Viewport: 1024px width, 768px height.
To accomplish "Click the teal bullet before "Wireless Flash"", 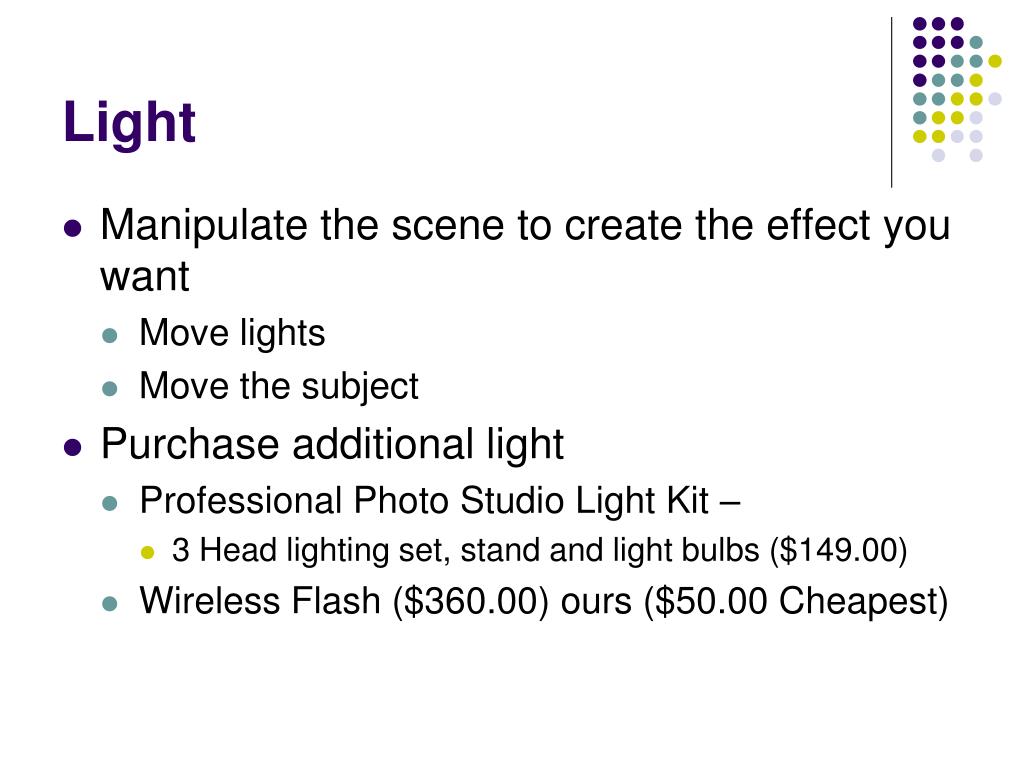I will [110, 604].
